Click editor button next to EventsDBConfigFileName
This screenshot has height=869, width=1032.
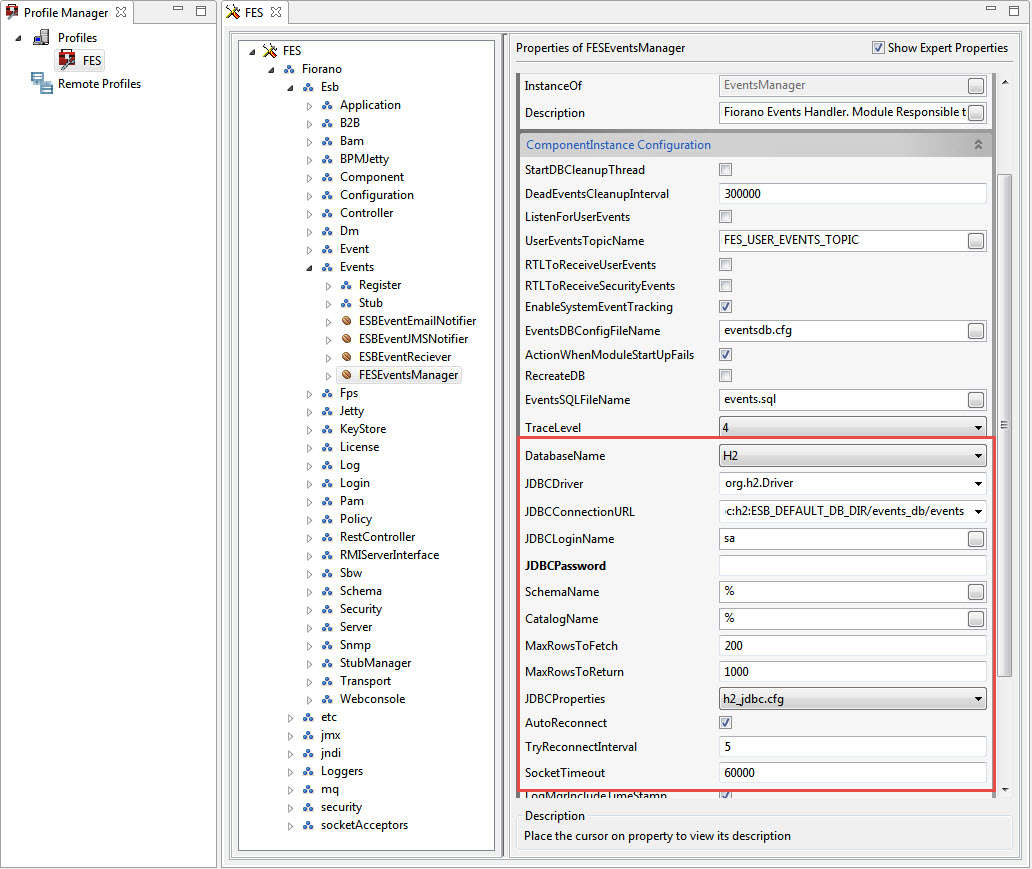pos(976,331)
